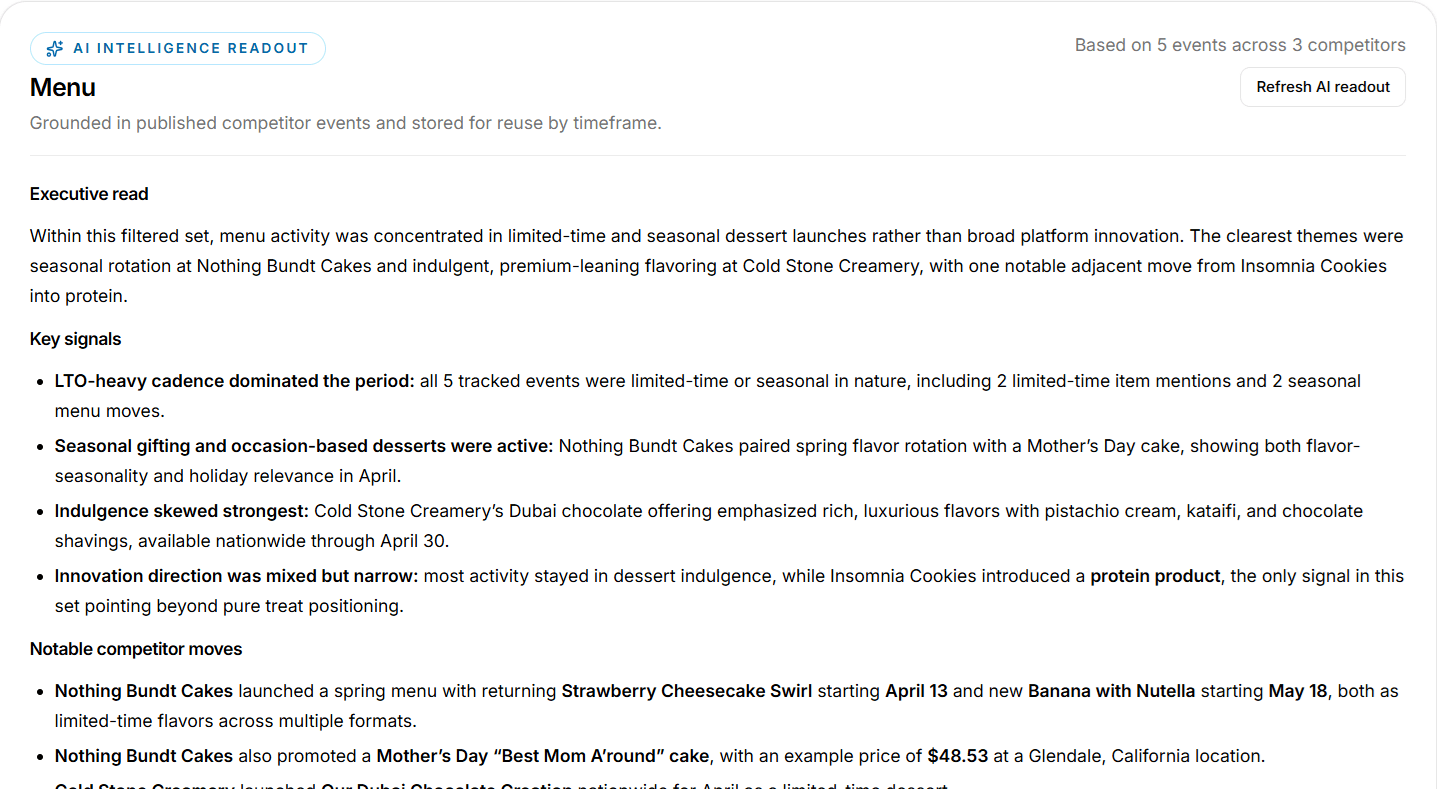Click the bold '$48.53' price
The image size is (1437, 789).
[x=957, y=756]
